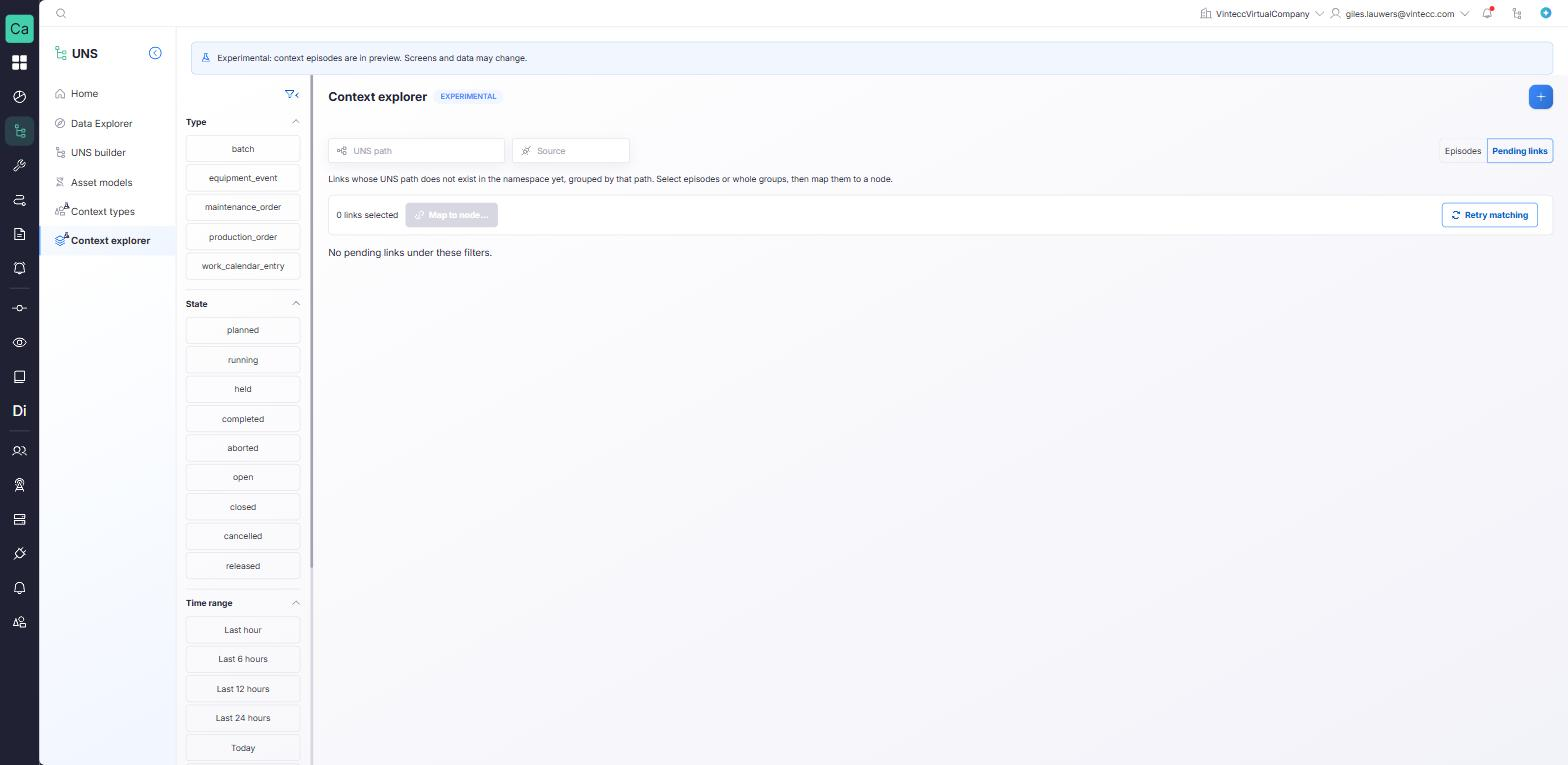This screenshot has width=1568, height=765.
Task: Switch to the Episodes tab
Action: (x=1463, y=151)
